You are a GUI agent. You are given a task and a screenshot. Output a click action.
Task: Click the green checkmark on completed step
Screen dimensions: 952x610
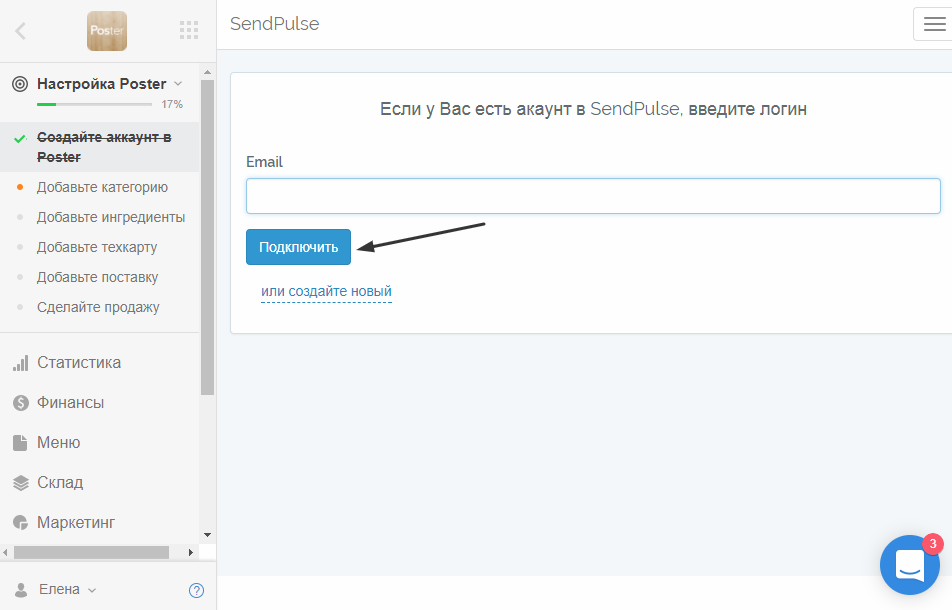coord(20,139)
